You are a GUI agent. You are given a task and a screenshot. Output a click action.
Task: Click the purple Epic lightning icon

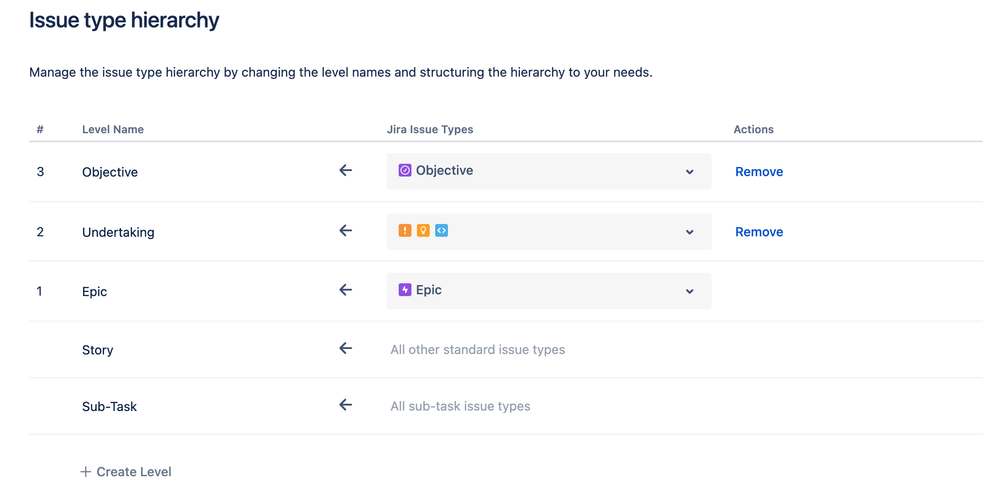coord(405,290)
